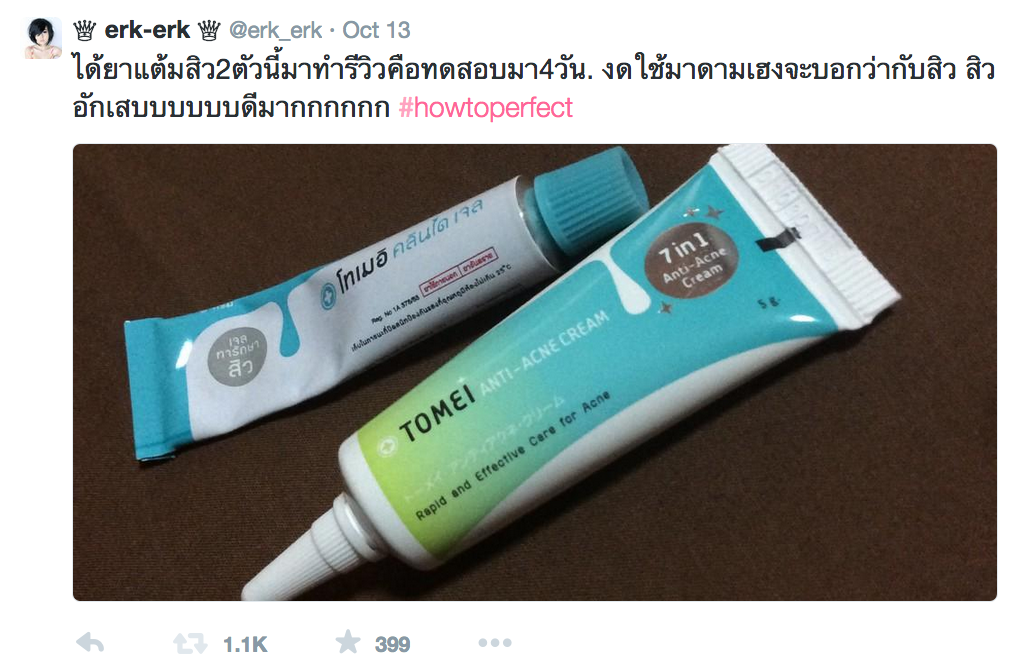The height and width of the screenshot is (671, 1013).
Task: Enlarge the attached acne cream photo
Action: tap(534, 372)
